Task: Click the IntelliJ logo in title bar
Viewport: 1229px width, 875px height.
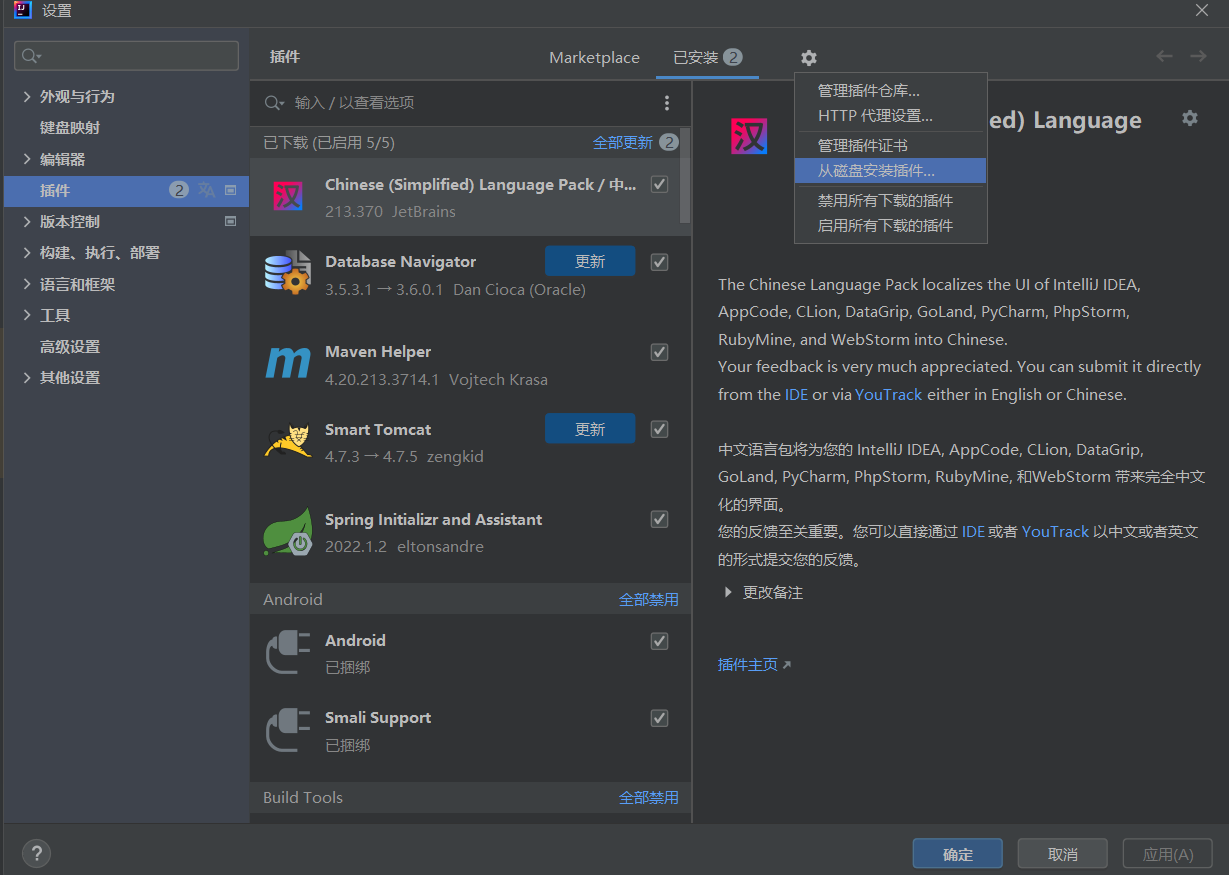Action: click(x=22, y=11)
